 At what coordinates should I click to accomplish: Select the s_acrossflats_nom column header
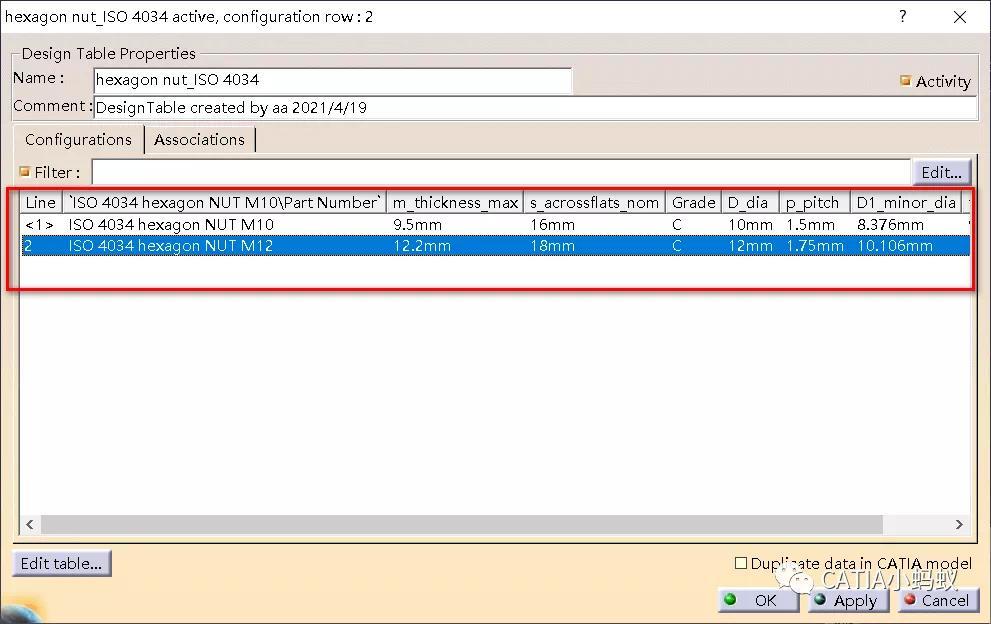tap(595, 202)
